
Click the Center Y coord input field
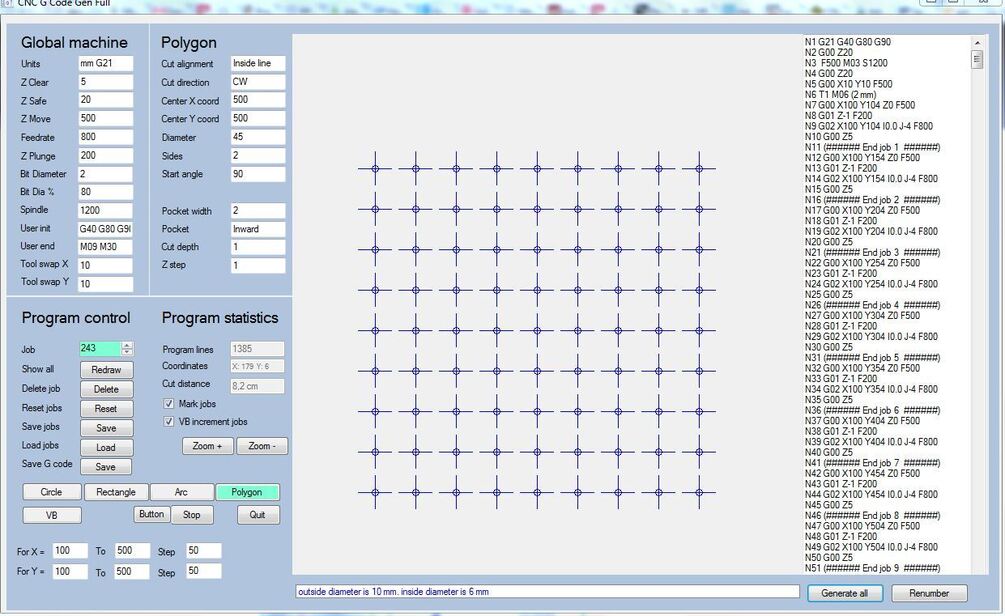258,119
